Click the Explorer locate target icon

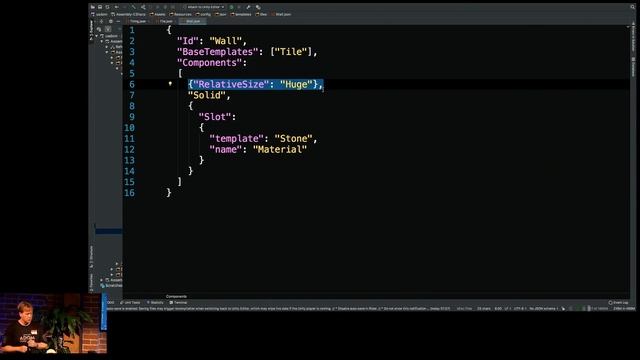[x=101, y=21]
